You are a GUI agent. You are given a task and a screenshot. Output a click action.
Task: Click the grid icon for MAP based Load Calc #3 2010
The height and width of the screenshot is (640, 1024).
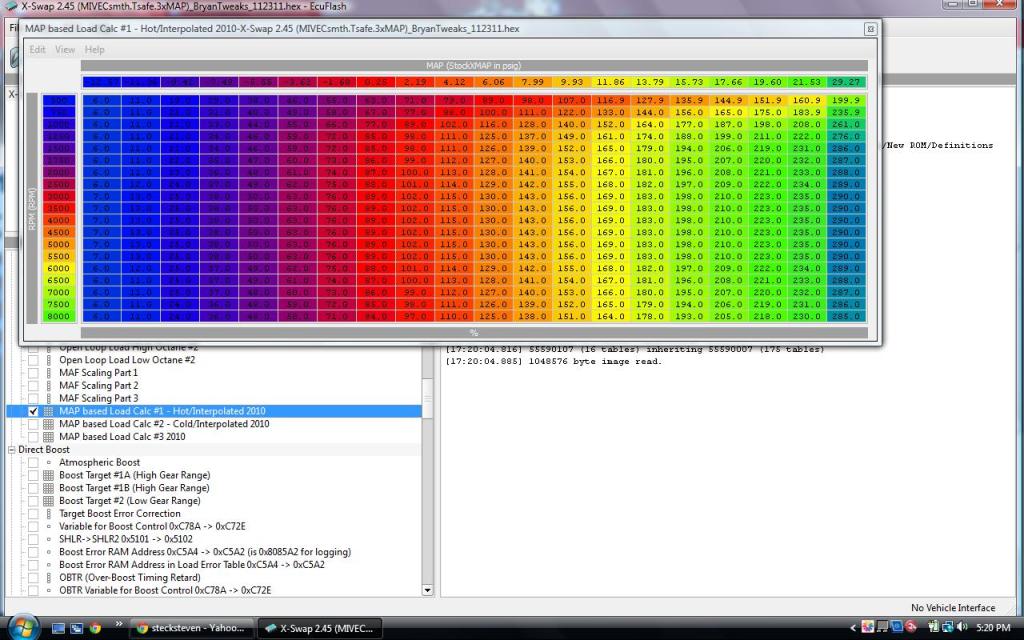pyautogui.click(x=48, y=437)
